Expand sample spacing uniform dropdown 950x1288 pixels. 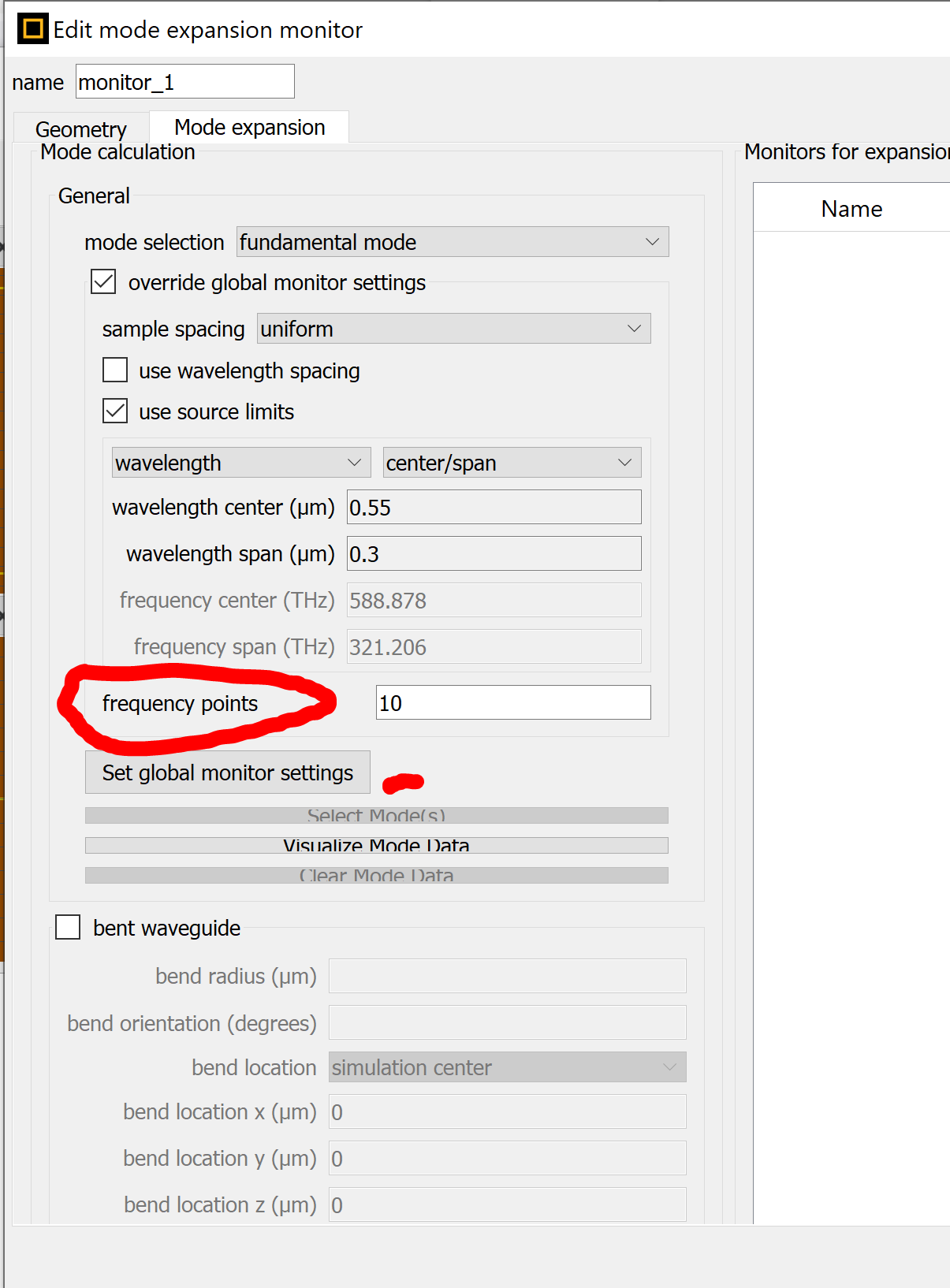454,329
